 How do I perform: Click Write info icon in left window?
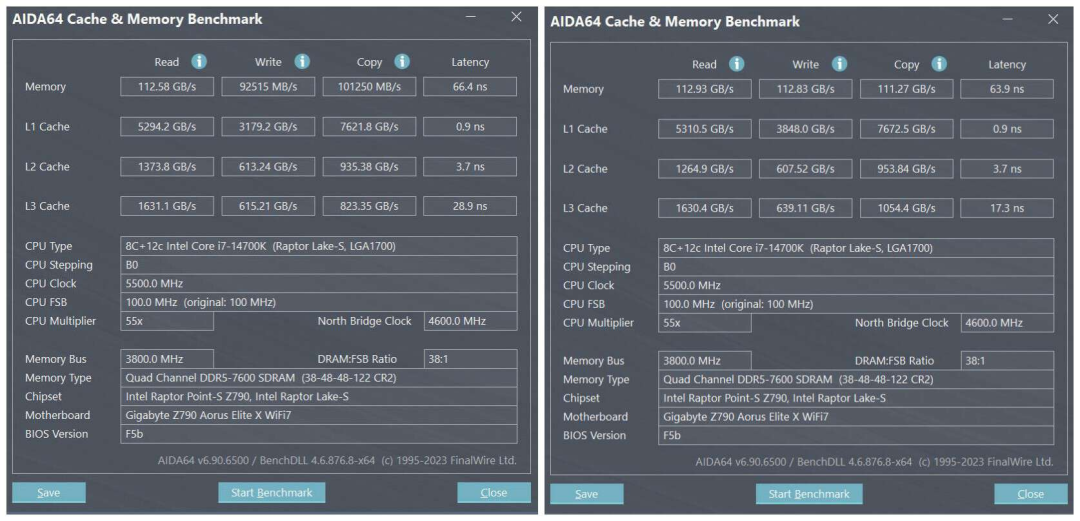302,61
